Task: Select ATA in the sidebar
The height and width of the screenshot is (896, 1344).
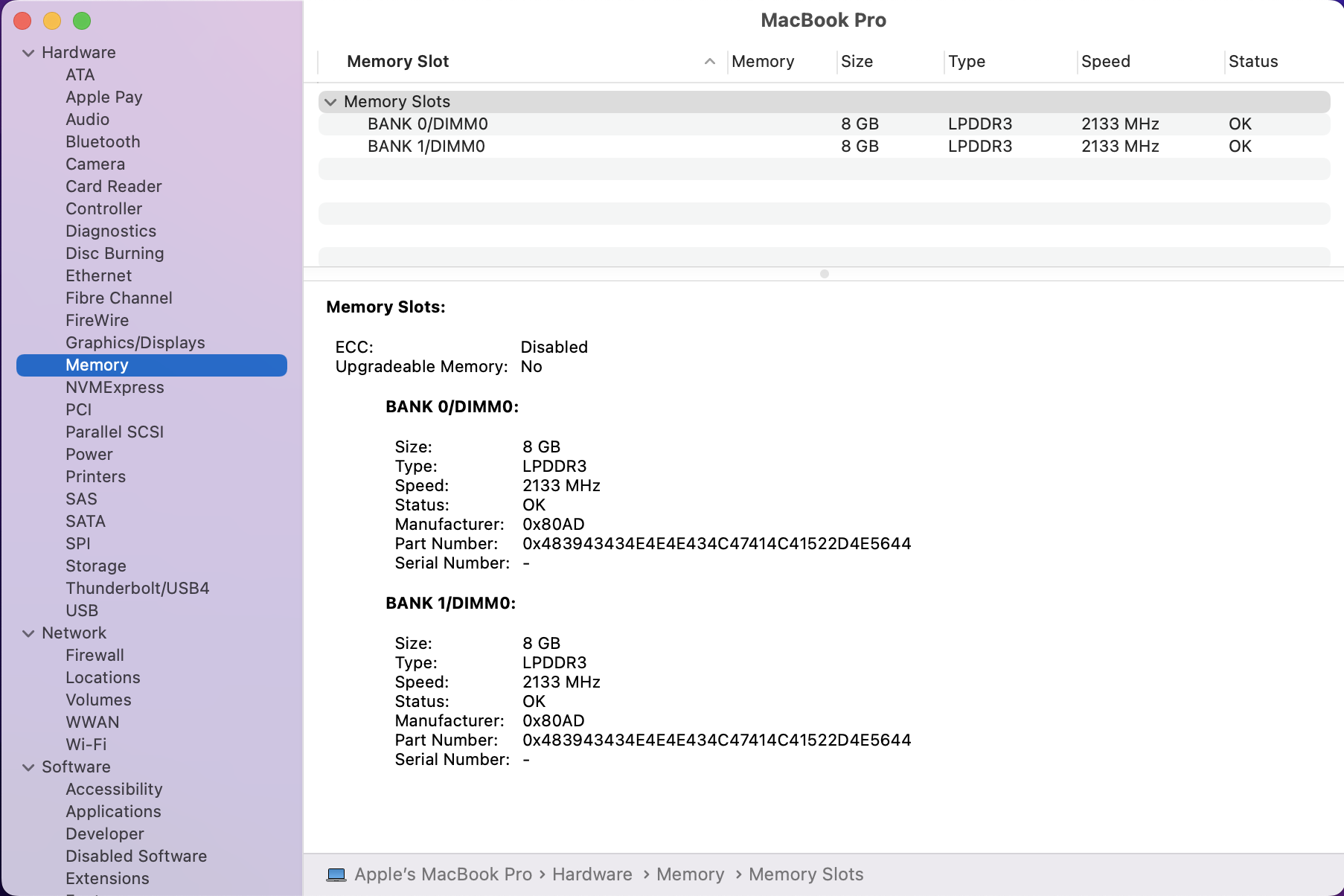Action: pyautogui.click(x=80, y=75)
